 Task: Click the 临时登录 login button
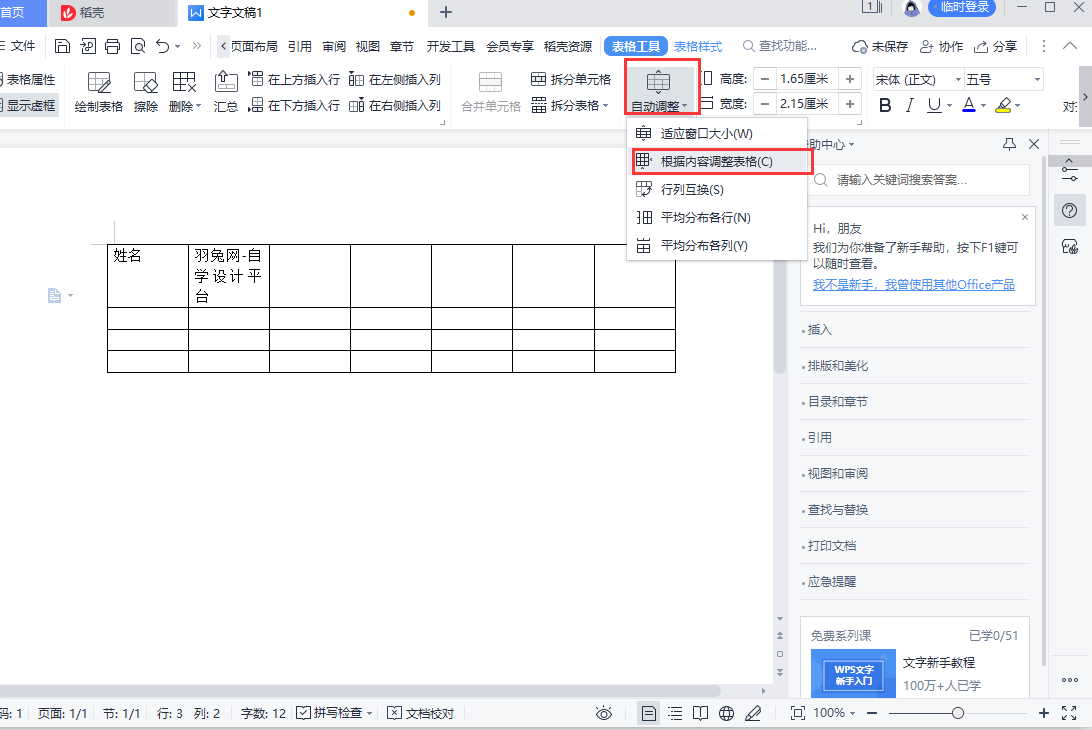pyautogui.click(x=962, y=8)
